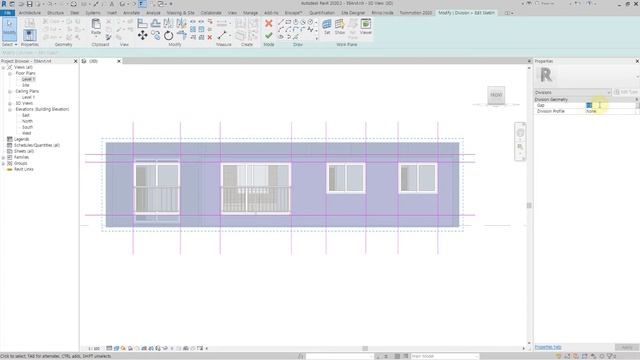
Task: Open Level 1 floor plan in browser
Action: (x=28, y=79)
